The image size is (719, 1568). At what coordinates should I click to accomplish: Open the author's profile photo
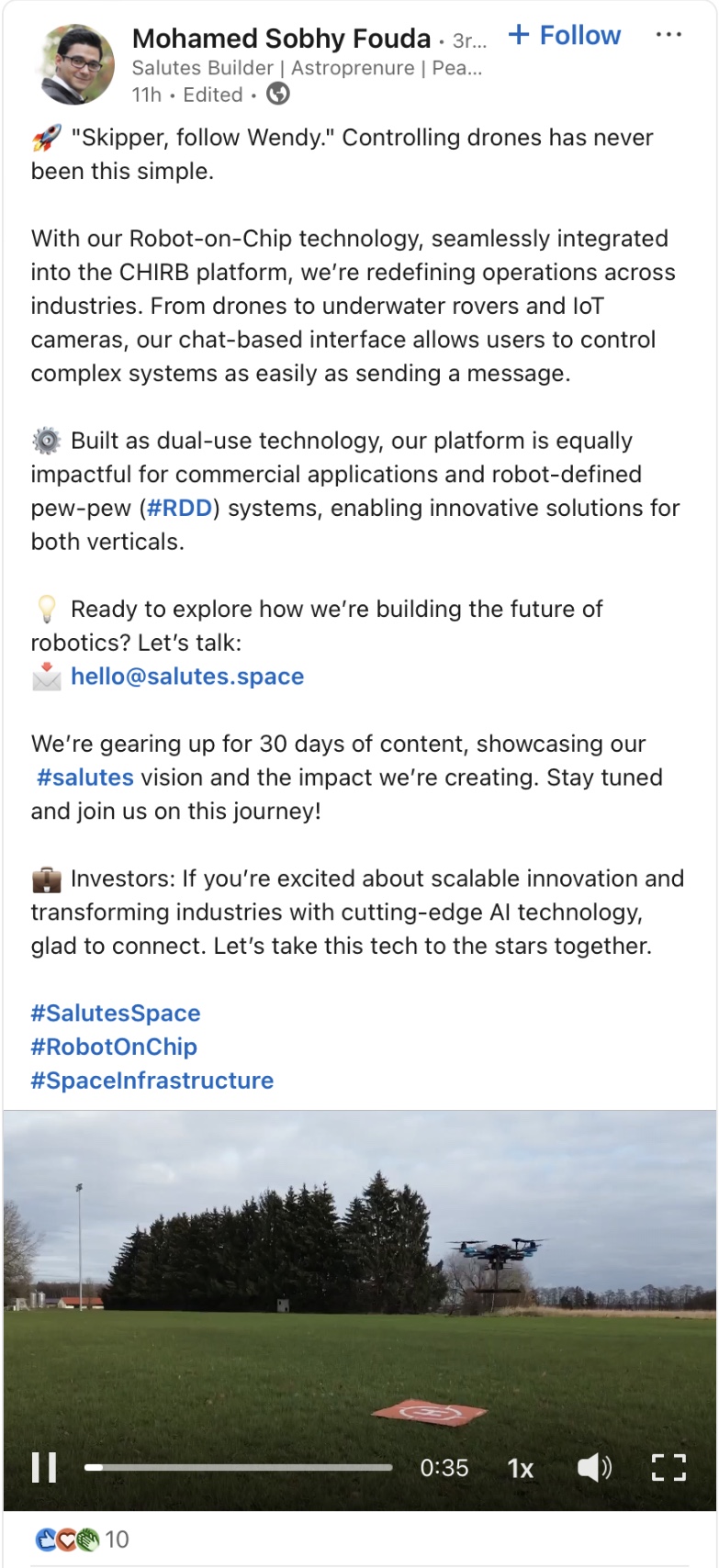[77, 64]
